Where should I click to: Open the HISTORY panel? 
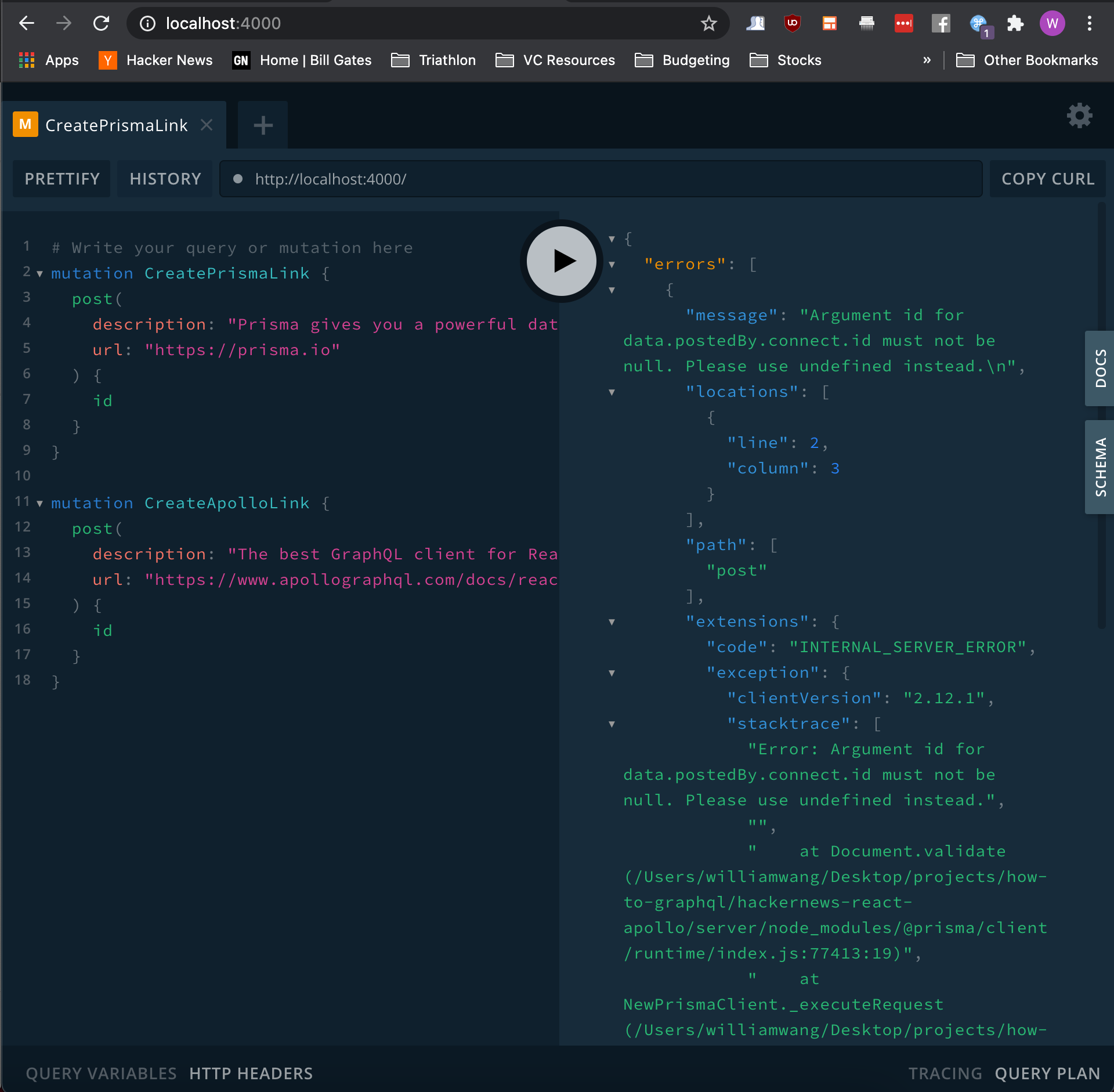tap(165, 179)
